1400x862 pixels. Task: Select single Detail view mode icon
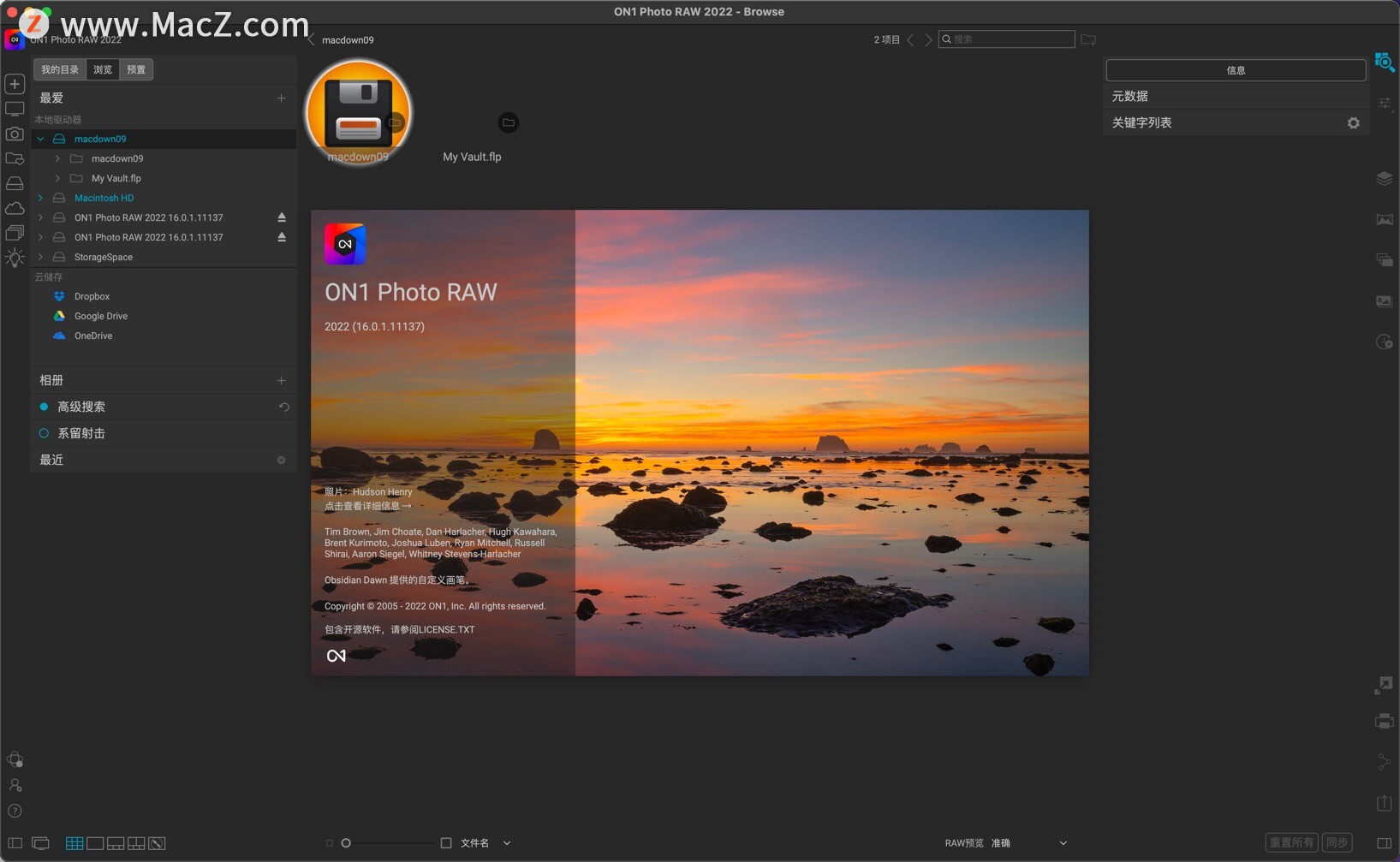[95, 843]
